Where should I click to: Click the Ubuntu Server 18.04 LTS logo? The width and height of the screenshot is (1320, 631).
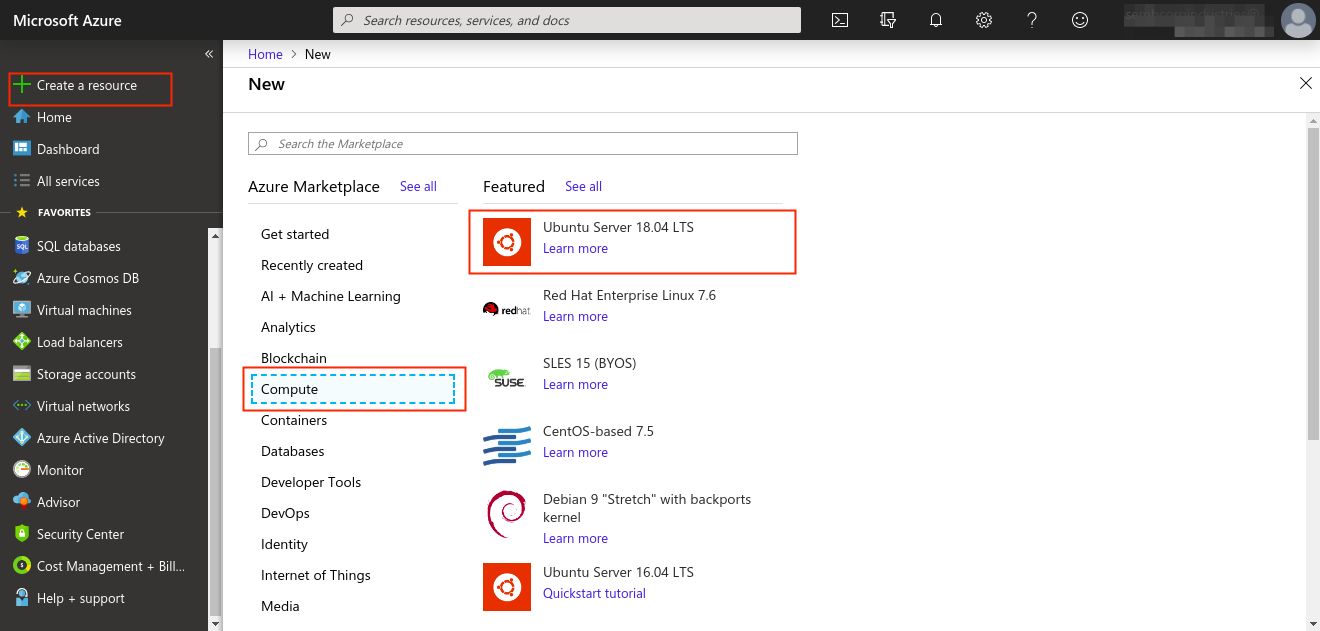[507, 242]
